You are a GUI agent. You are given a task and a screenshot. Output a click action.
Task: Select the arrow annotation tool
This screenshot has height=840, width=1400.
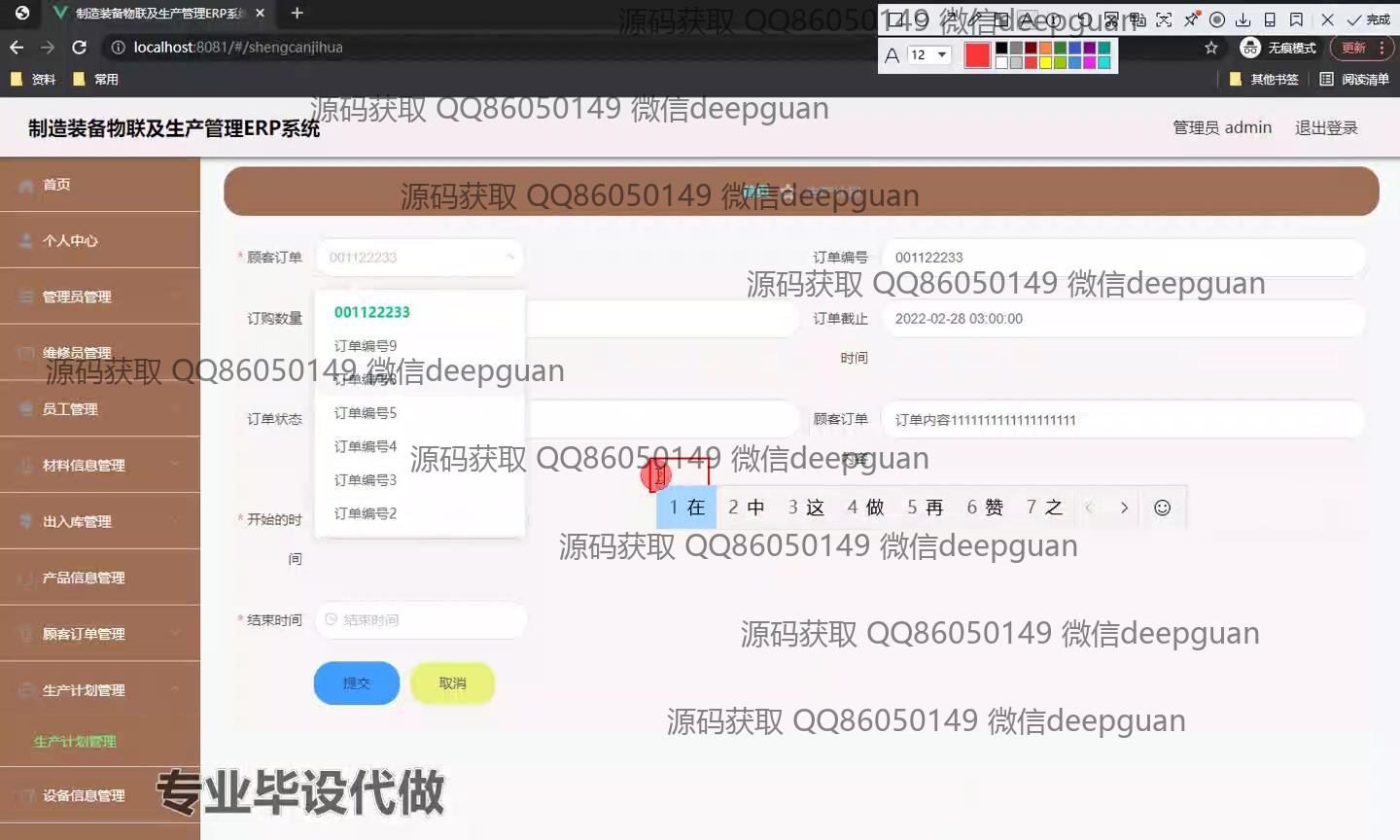tap(951, 17)
